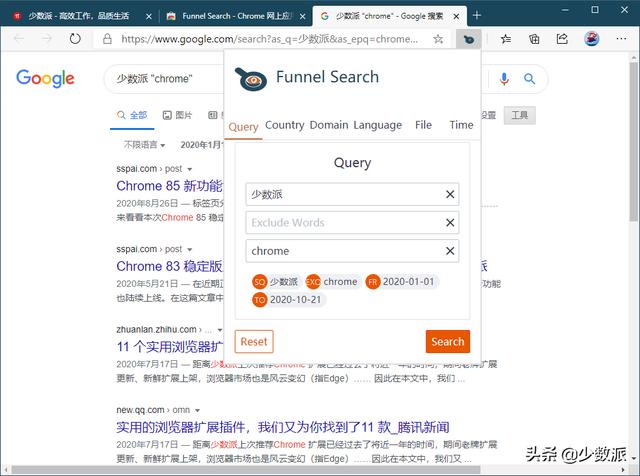Viewport: 640px width, 476px height.
Task: Select the 全部 Google results tab
Action: click(x=132, y=116)
